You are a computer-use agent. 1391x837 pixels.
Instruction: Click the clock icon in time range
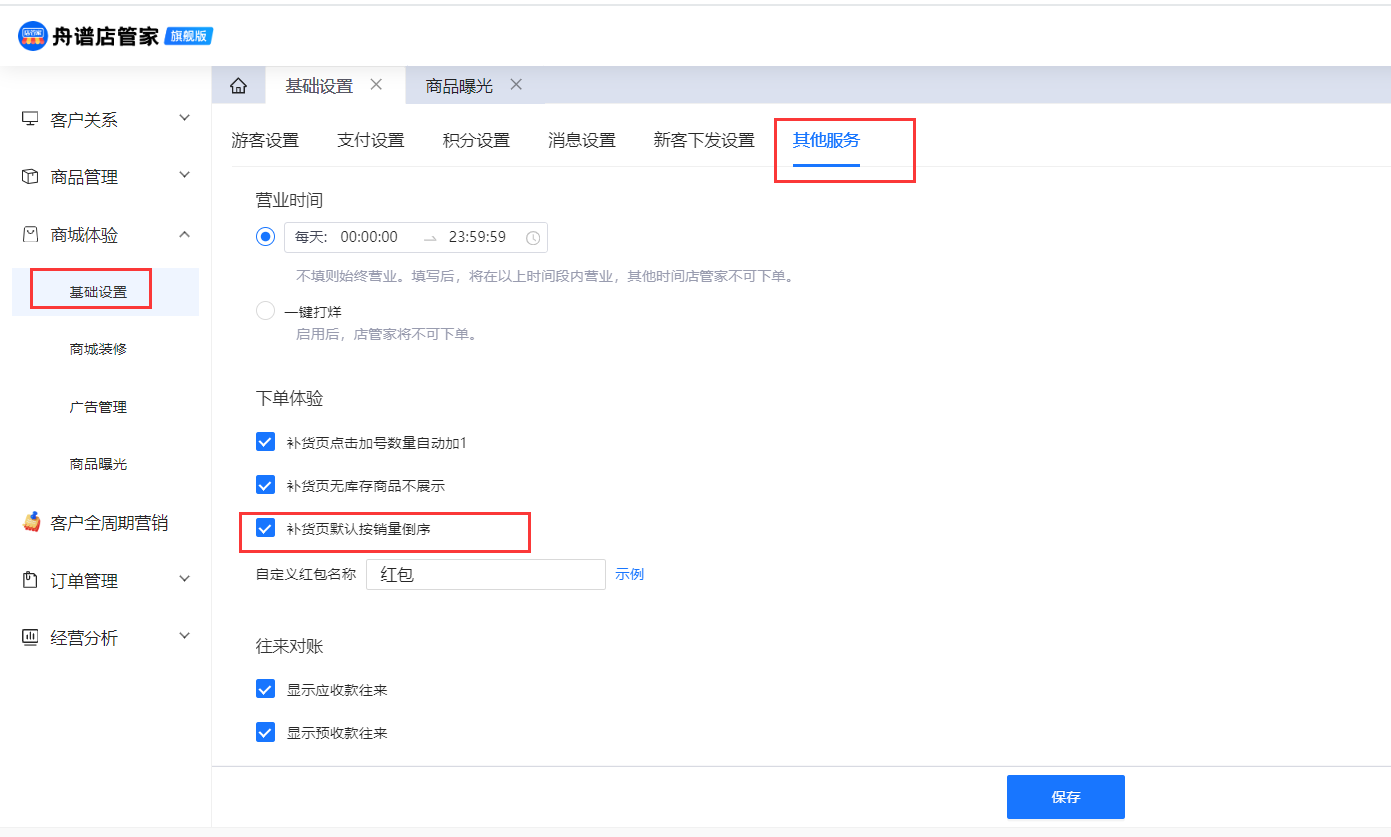533,238
